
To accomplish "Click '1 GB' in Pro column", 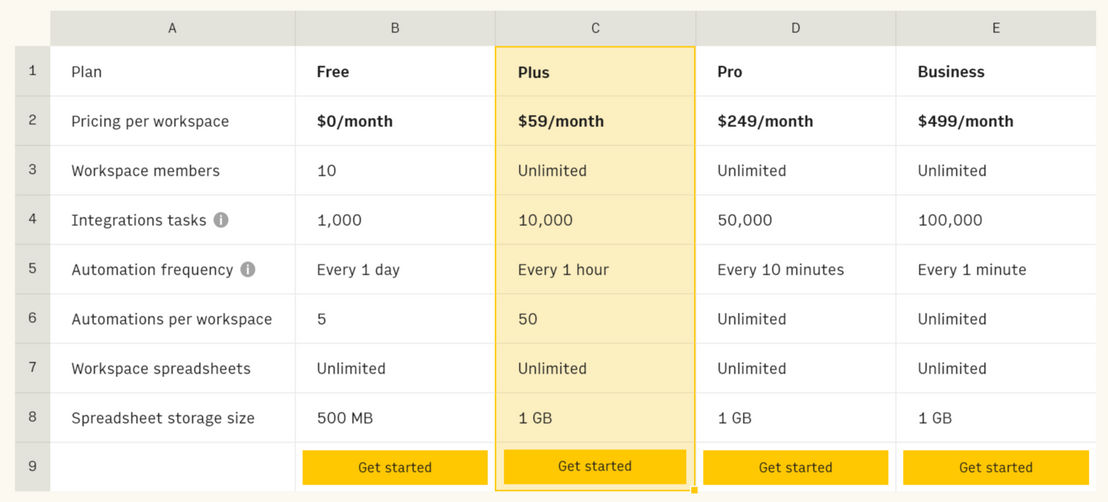I will 735,419.
